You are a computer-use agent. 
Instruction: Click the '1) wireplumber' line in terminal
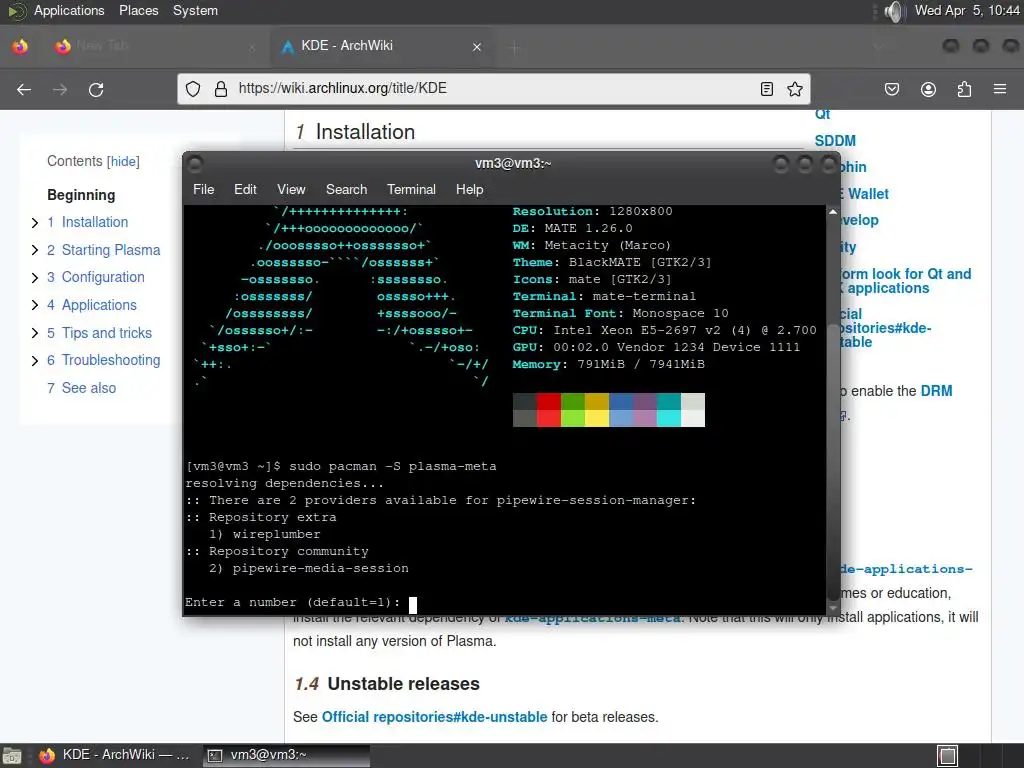(x=264, y=534)
